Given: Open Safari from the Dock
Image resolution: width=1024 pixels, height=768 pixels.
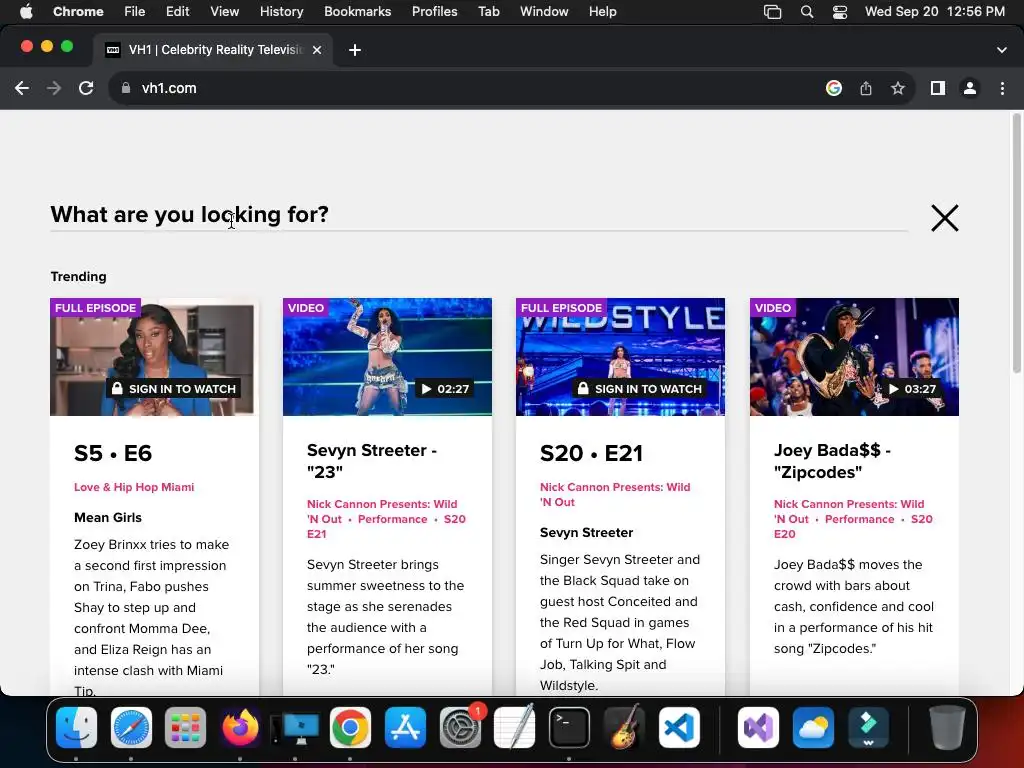Looking at the screenshot, I should [x=131, y=728].
